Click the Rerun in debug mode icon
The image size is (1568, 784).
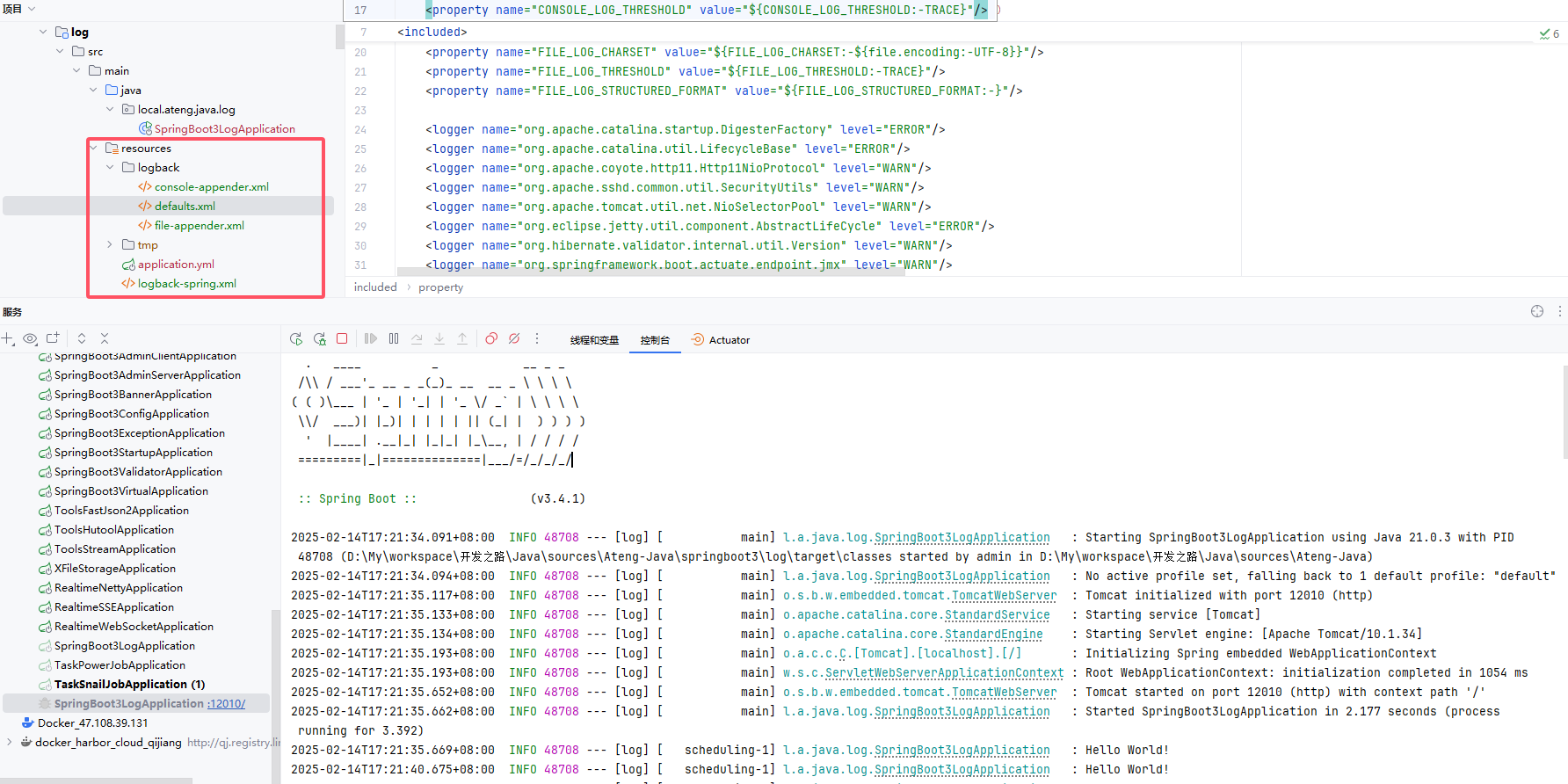320,339
